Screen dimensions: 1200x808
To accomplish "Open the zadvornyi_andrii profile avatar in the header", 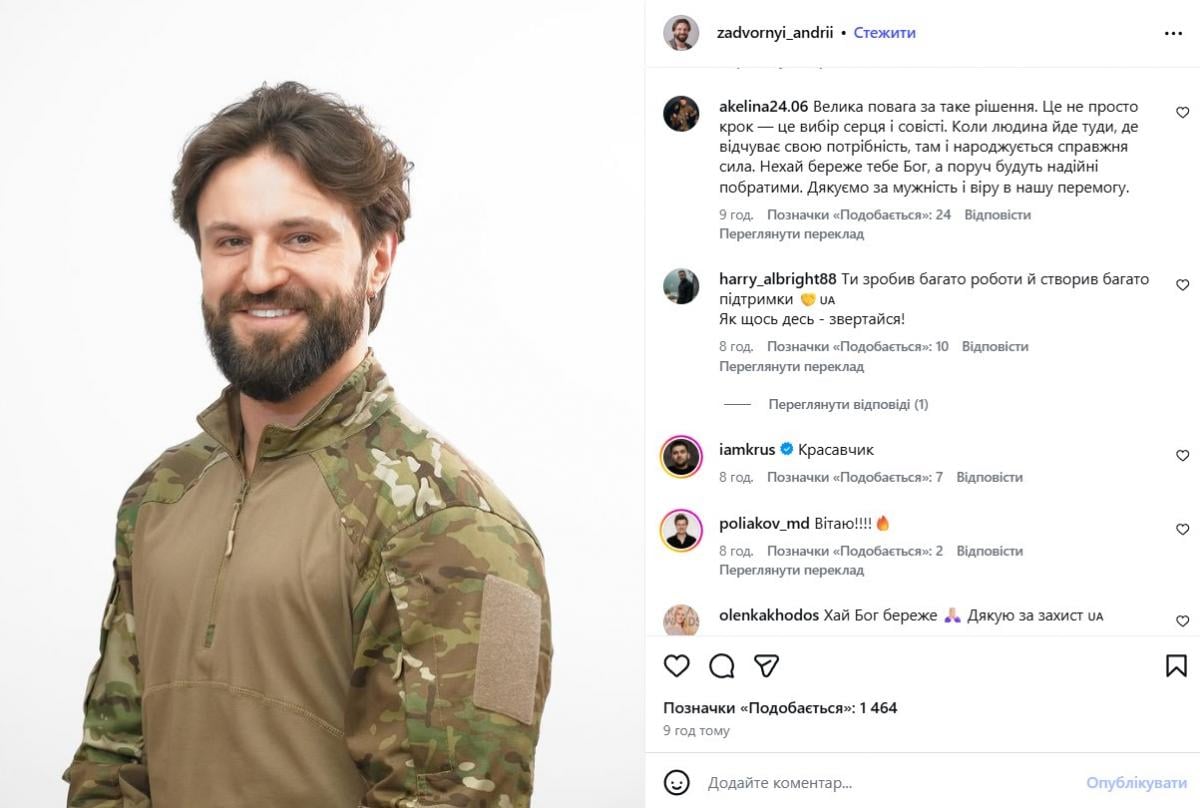I will (x=681, y=33).
